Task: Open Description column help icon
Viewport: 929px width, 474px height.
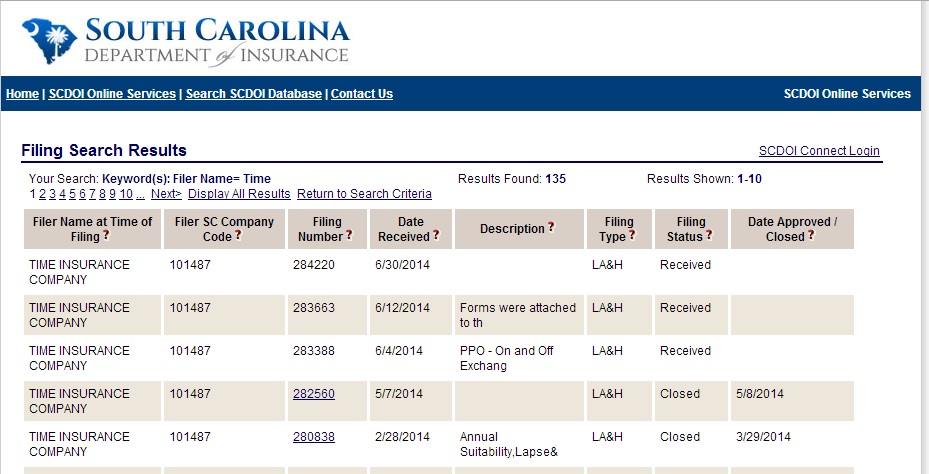Action: pos(551,227)
